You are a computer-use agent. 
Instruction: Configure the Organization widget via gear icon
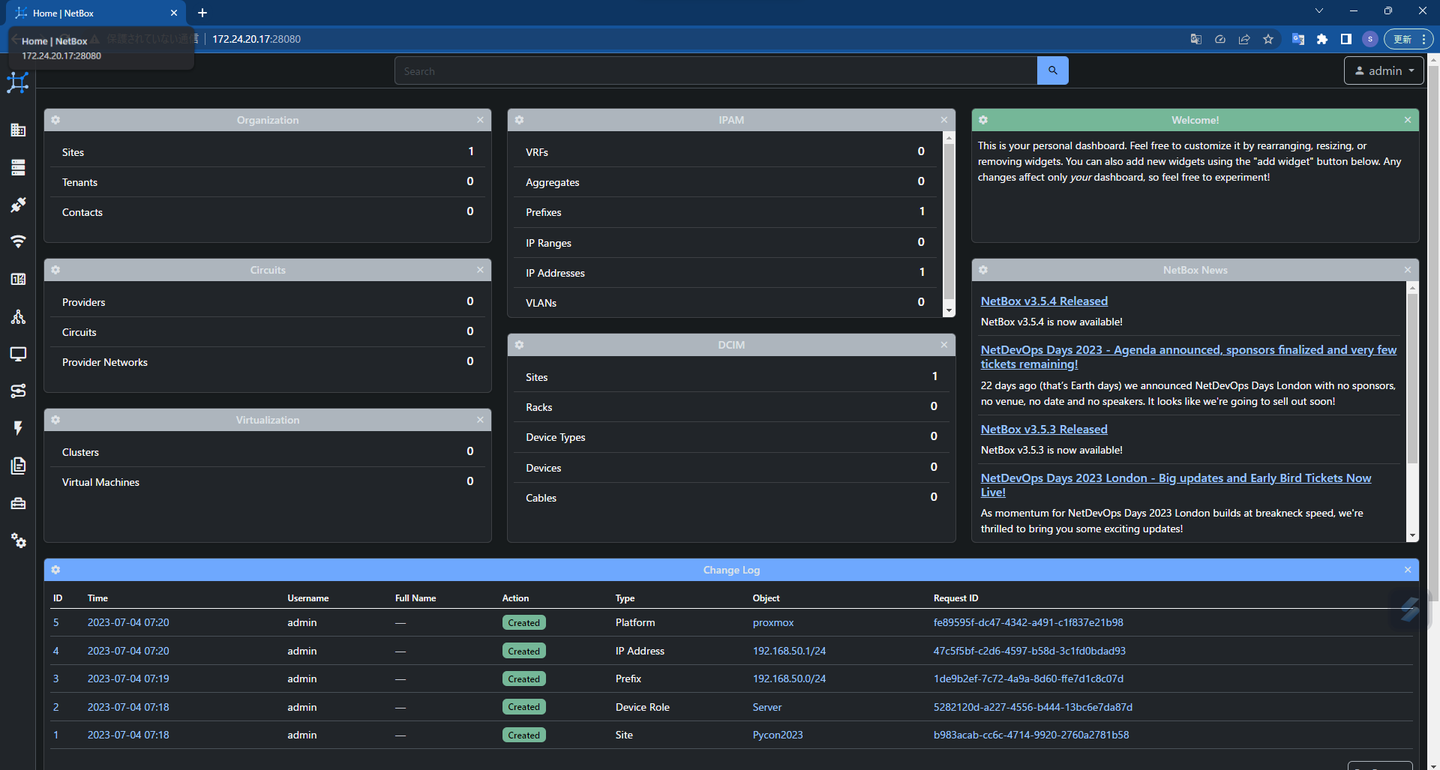point(56,120)
